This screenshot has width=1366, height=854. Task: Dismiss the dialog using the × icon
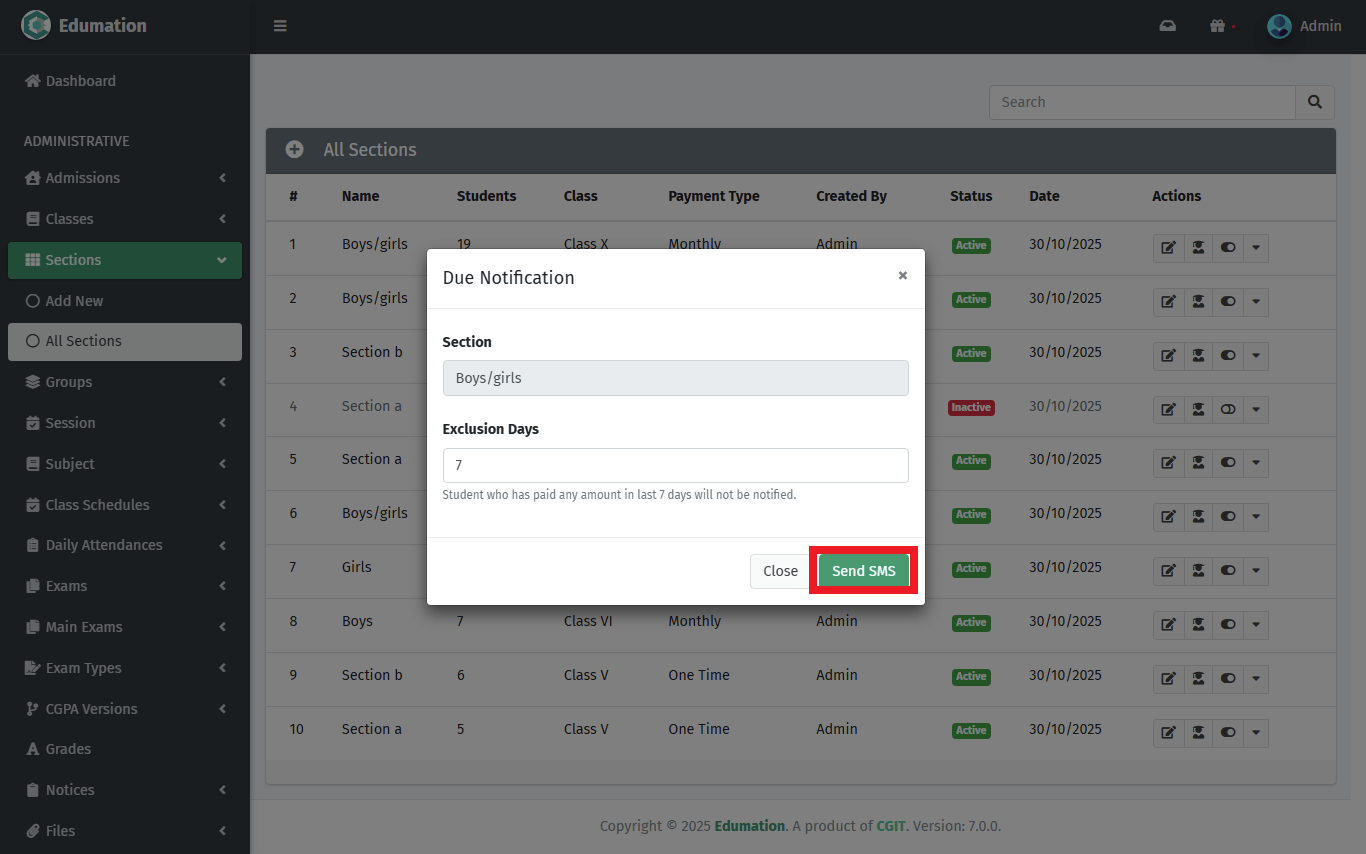[x=902, y=276]
